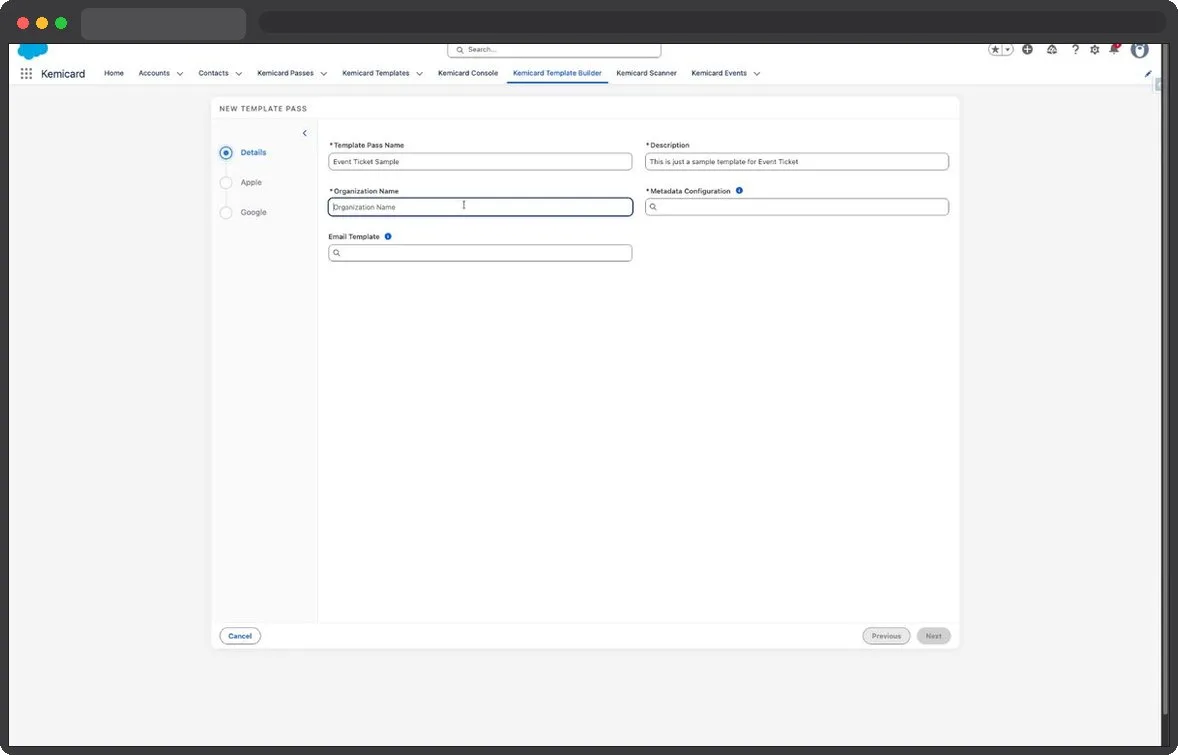Open the App Launcher grid icon

pyautogui.click(x=26, y=74)
